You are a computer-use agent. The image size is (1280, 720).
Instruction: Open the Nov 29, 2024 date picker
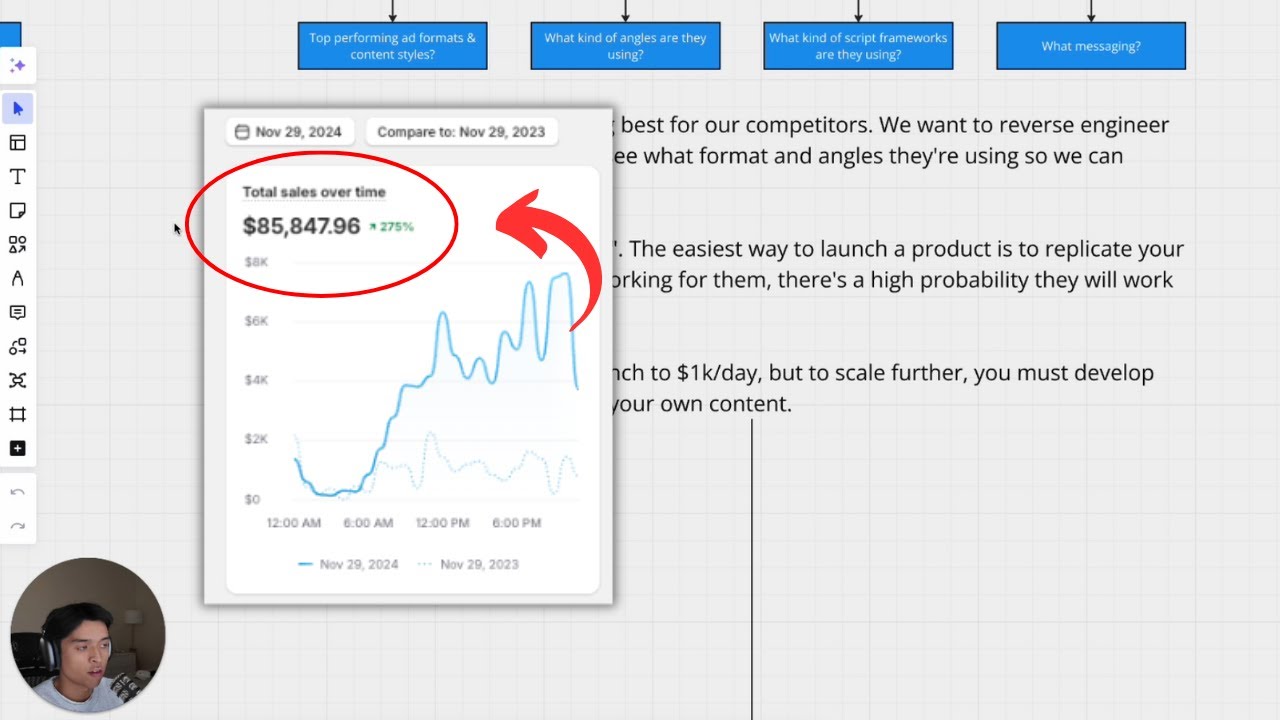click(289, 132)
